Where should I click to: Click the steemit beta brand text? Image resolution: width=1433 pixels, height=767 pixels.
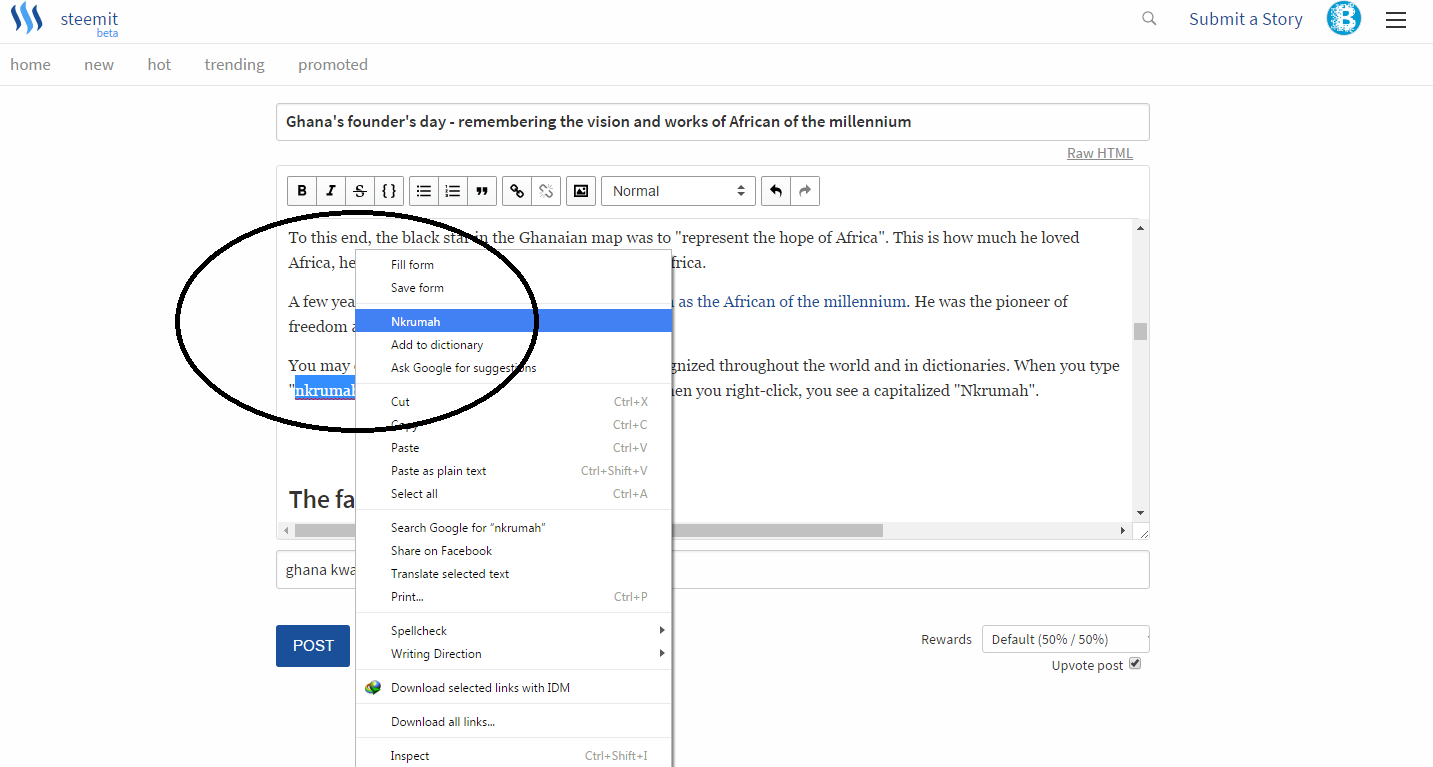coord(89,24)
